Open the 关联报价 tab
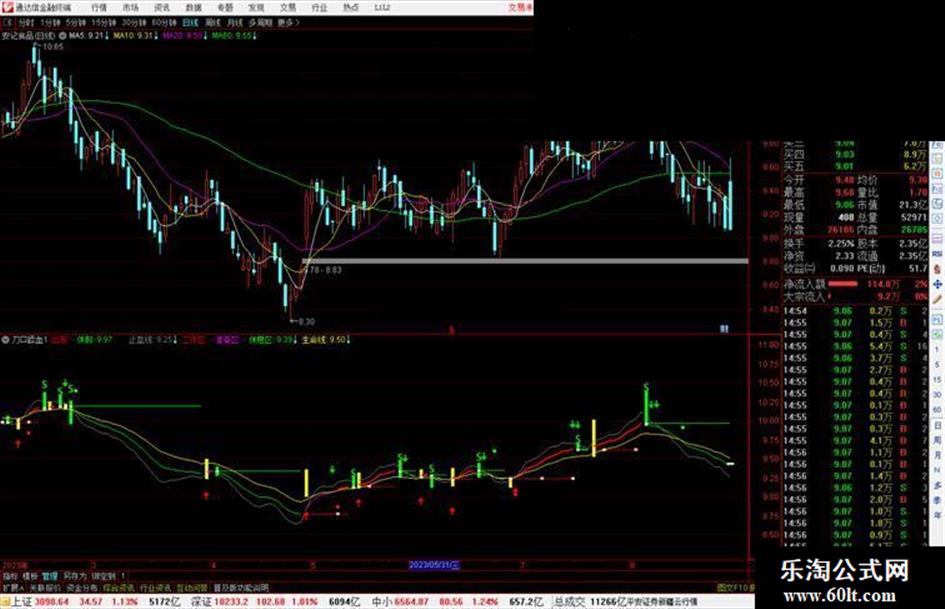945x609 pixels. tap(45, 587)
